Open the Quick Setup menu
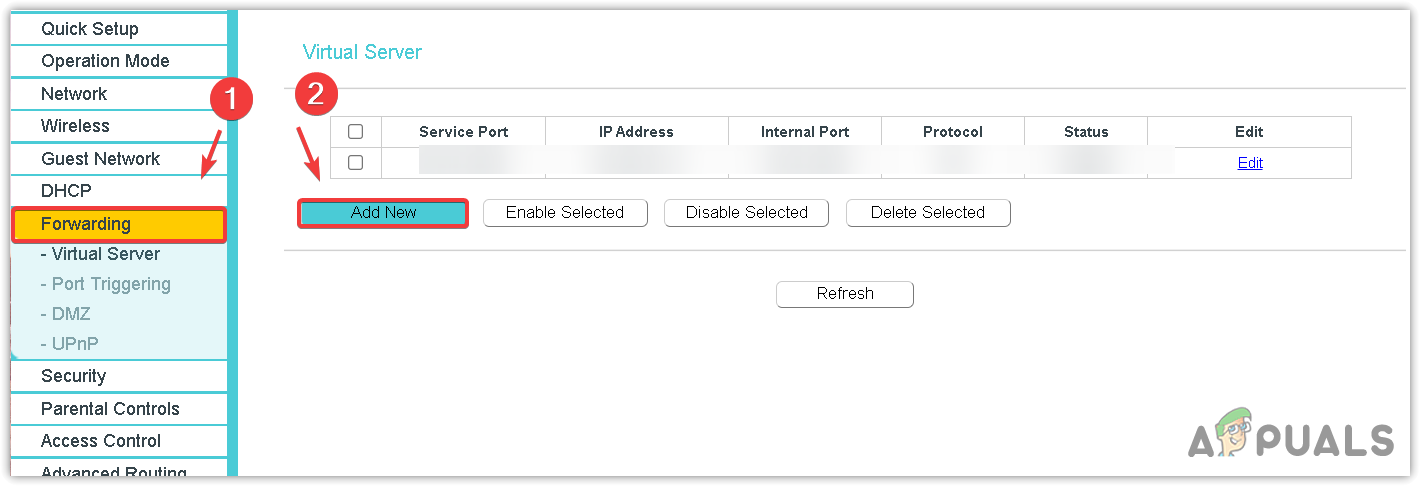Image resolution: width=1420 pixels, height=486 pixels. (x=90, y=29)
